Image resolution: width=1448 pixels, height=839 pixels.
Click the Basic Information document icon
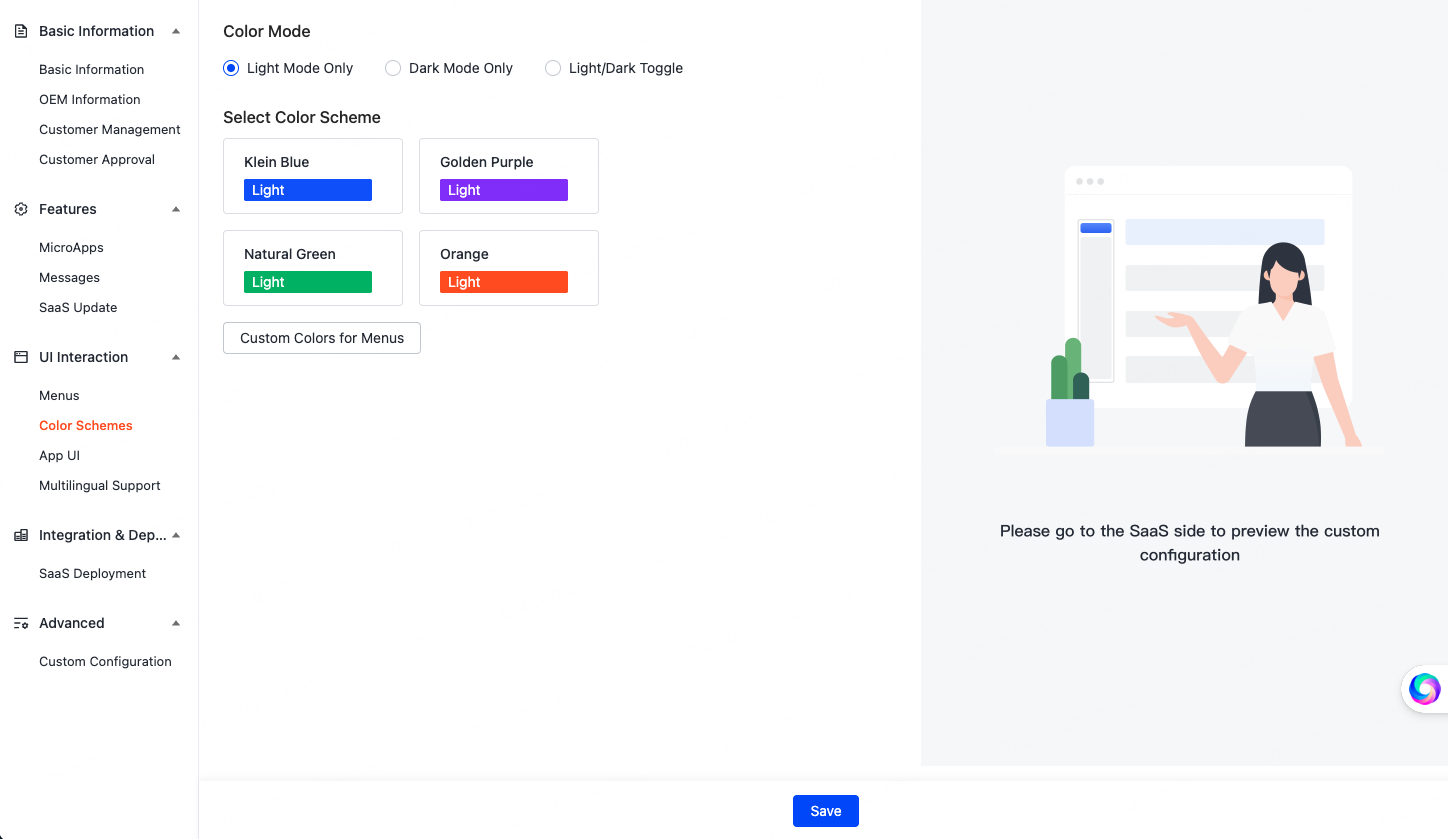pos(21,31)
